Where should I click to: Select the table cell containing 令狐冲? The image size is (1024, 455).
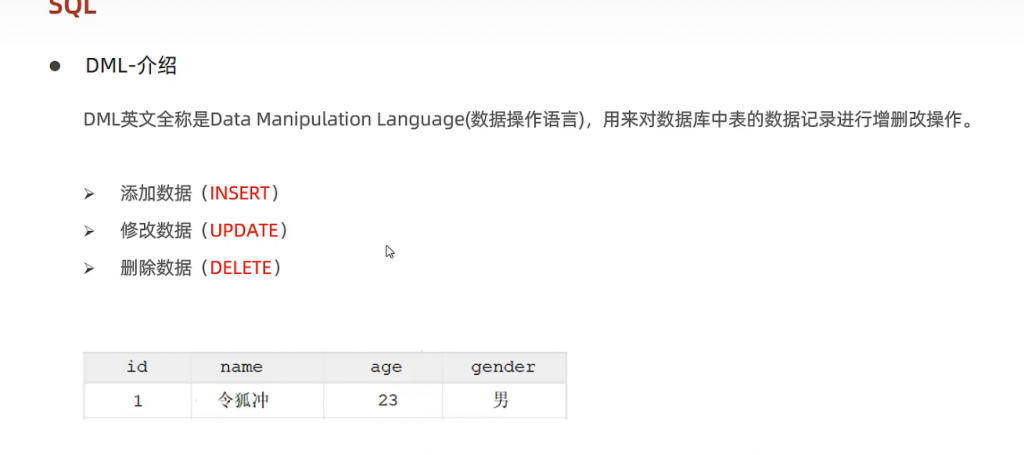(244, 401)
